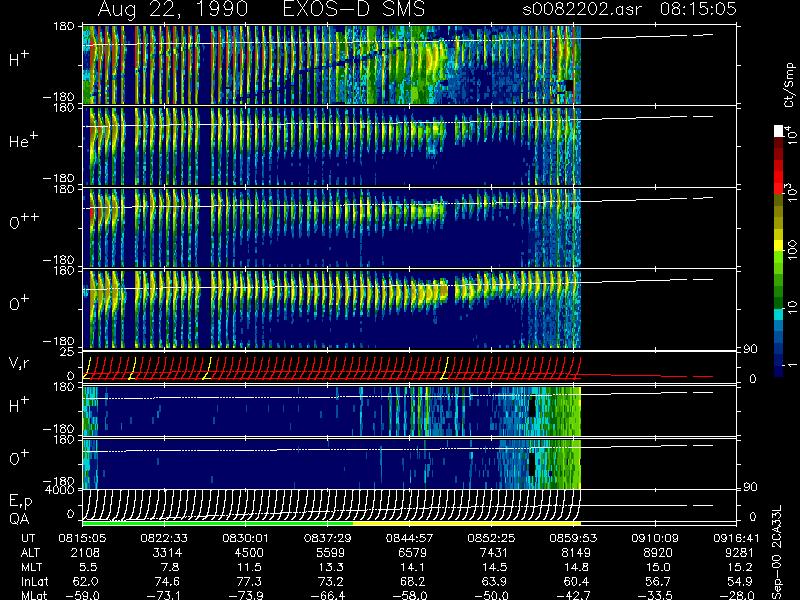Click the colorbar '100' tick label
Screen dimensions: 800x600
(x=791, y=250)
